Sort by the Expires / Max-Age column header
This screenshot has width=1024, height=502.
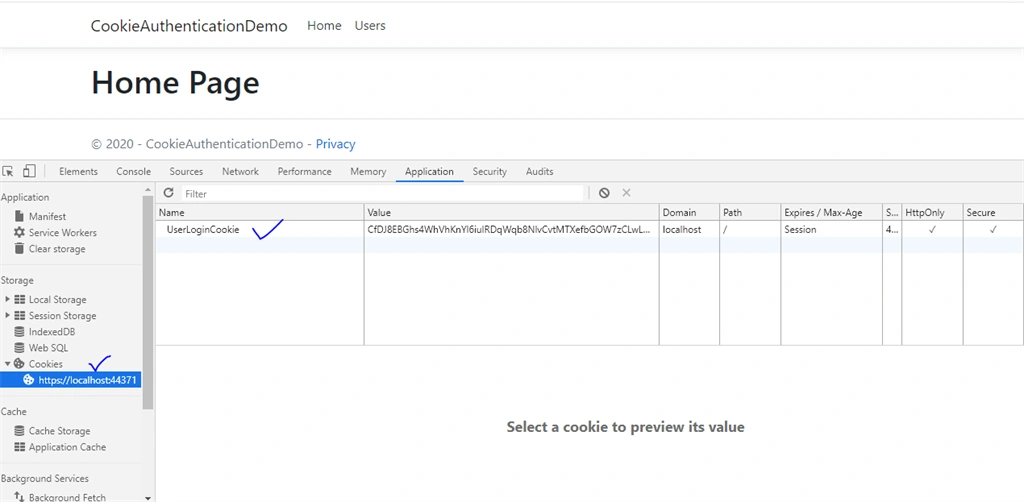coord(831,212)
